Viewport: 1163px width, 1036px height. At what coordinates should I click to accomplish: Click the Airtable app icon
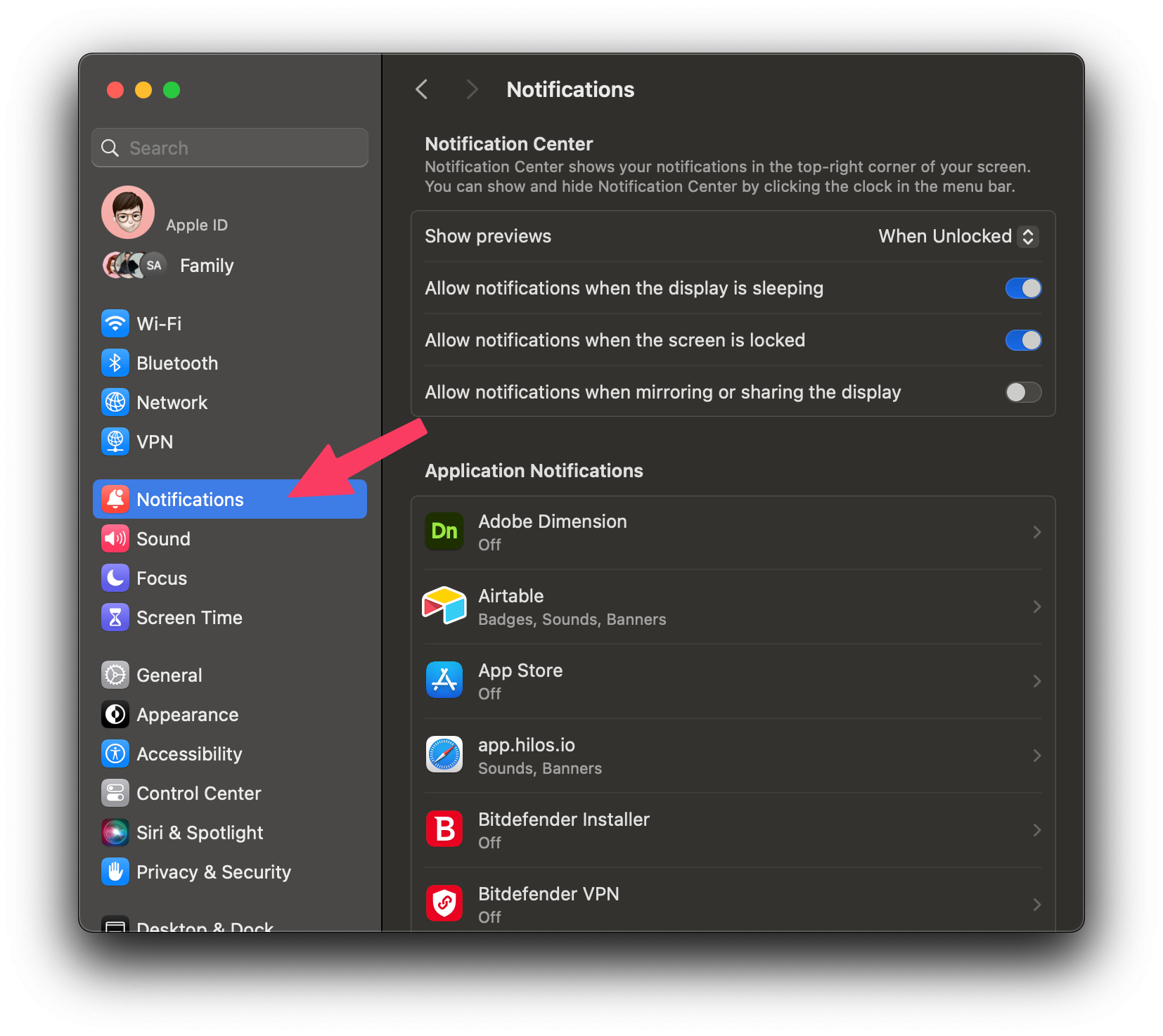(444, 606)
